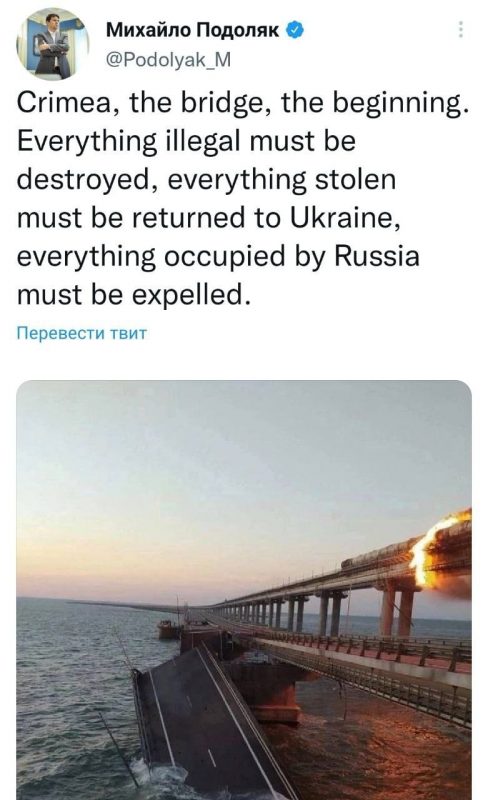Open the @Podolyak_M handle link
Screen dimensions: 488x800
point(168,60)
